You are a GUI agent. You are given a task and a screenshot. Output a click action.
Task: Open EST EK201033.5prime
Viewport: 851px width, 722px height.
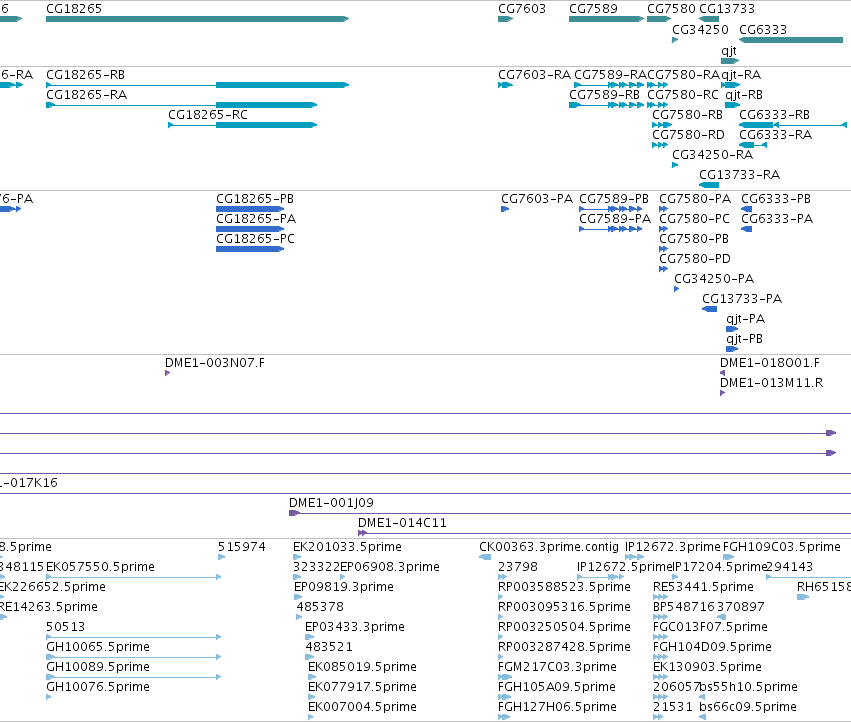point(347,547)
